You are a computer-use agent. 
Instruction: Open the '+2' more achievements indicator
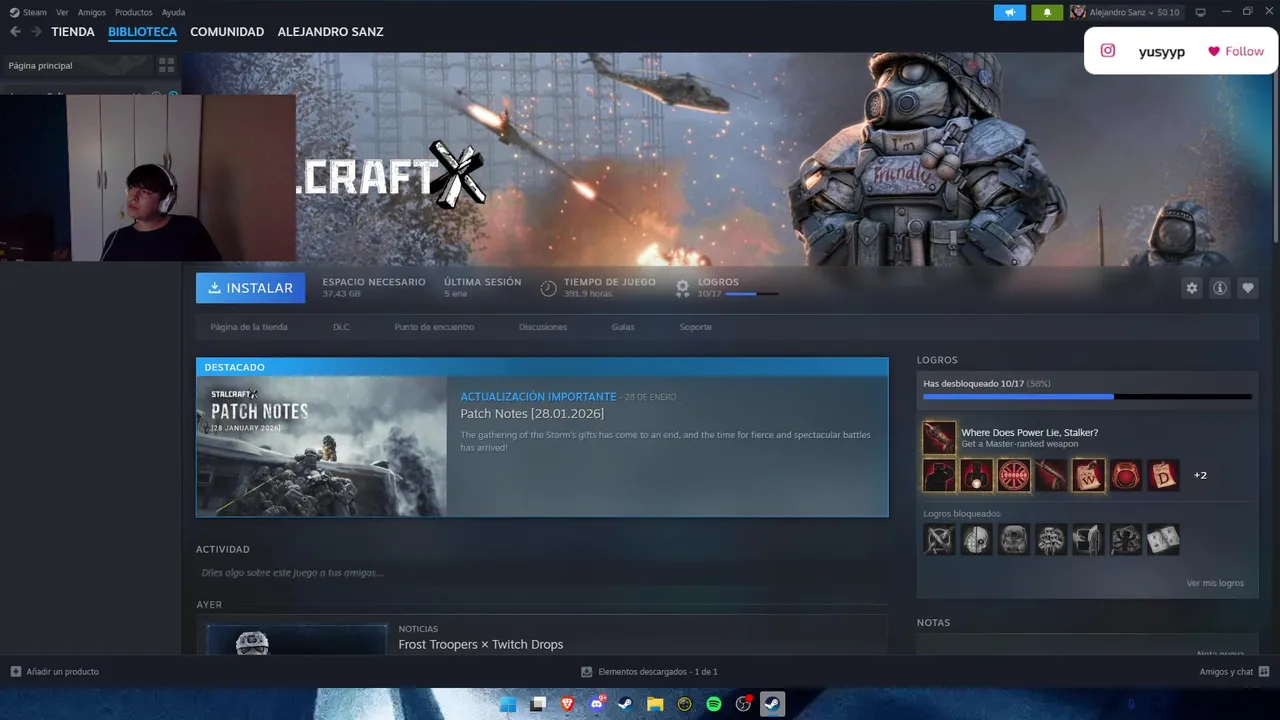point(1200,476)
